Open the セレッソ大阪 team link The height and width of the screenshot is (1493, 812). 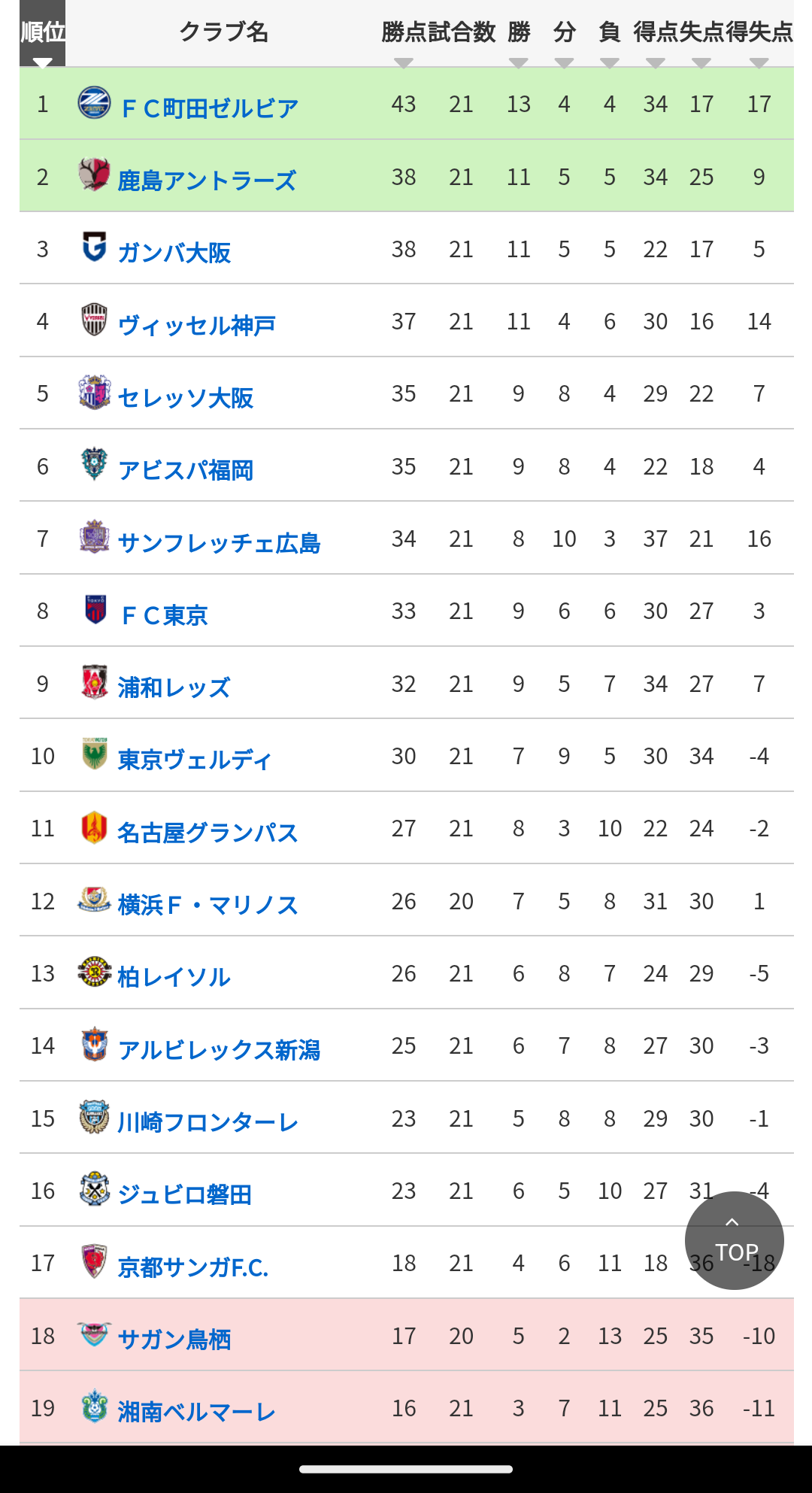(186, 398)
